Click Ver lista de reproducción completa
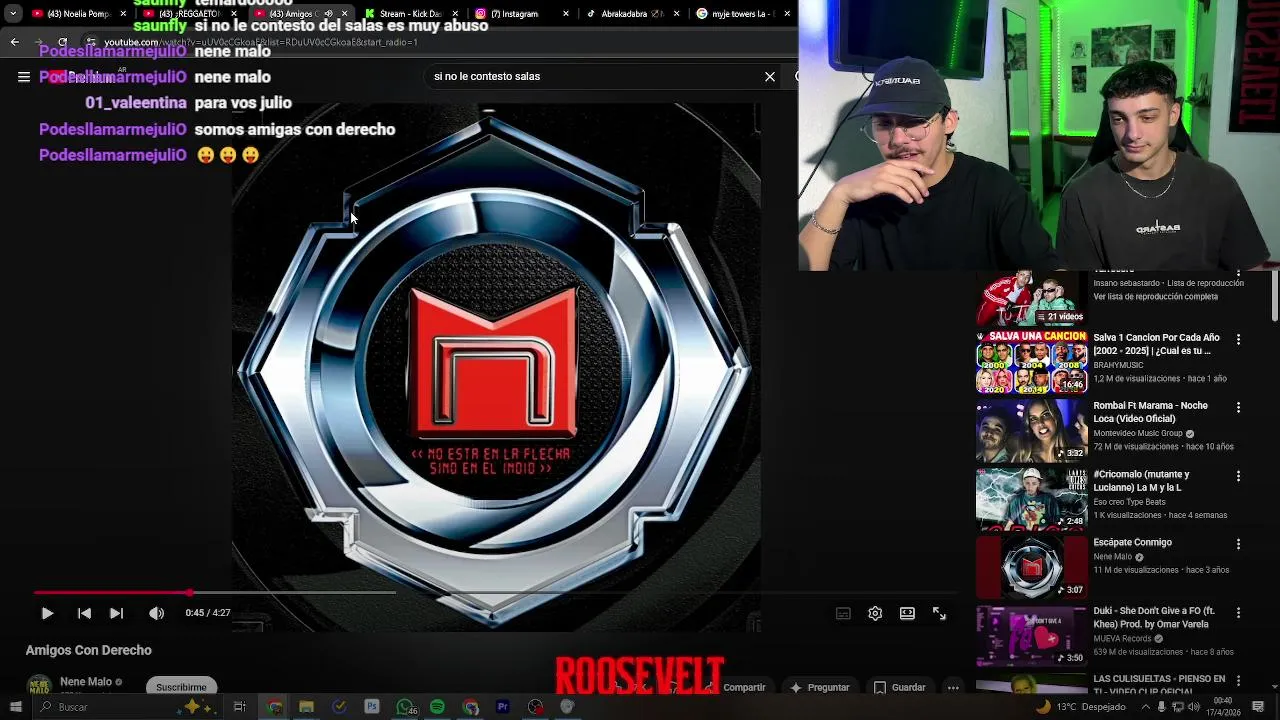 1155,297
